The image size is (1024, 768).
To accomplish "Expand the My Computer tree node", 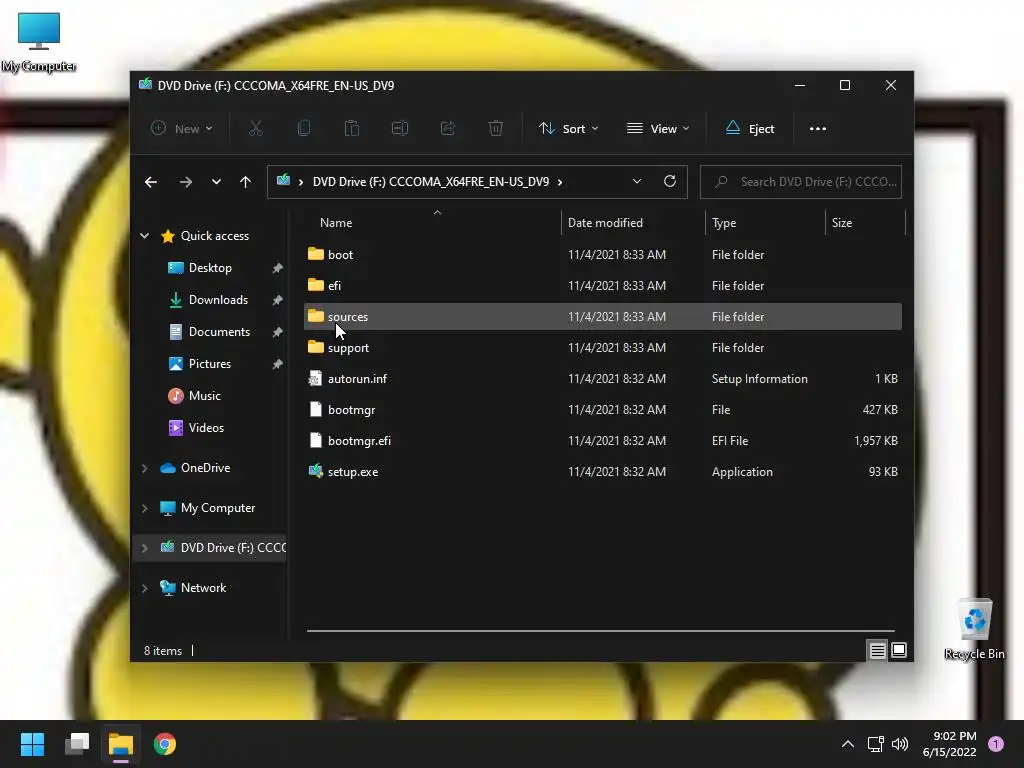I will (x=144, y=508).
